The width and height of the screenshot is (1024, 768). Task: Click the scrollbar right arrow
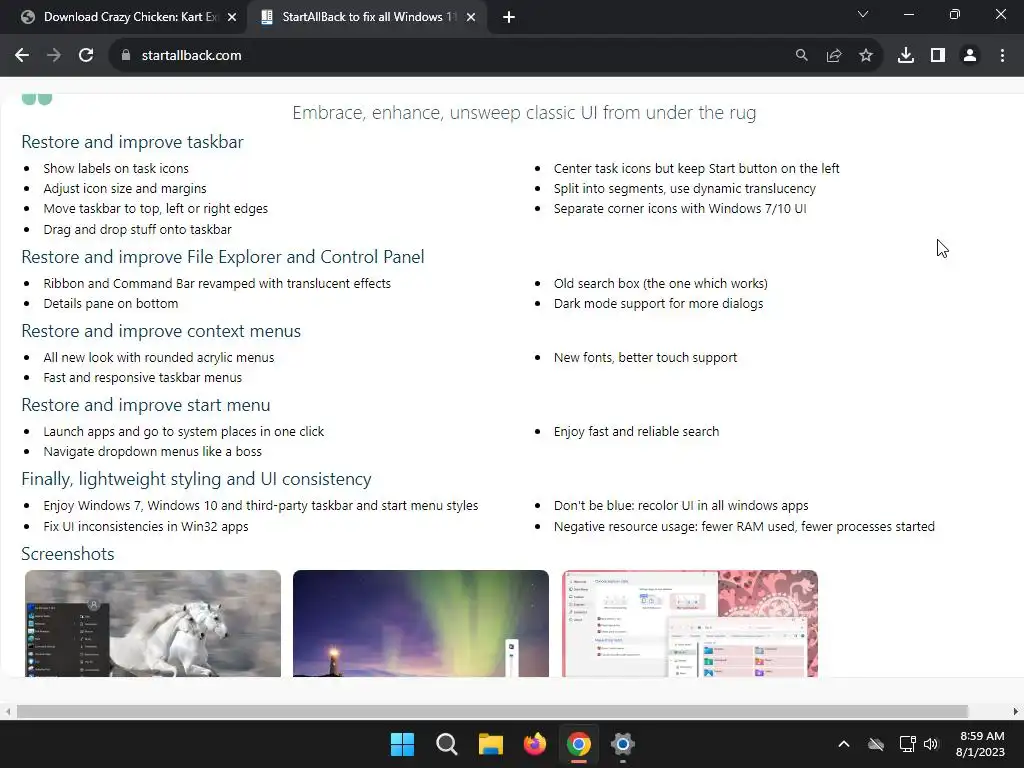(x=1016, y=712)
